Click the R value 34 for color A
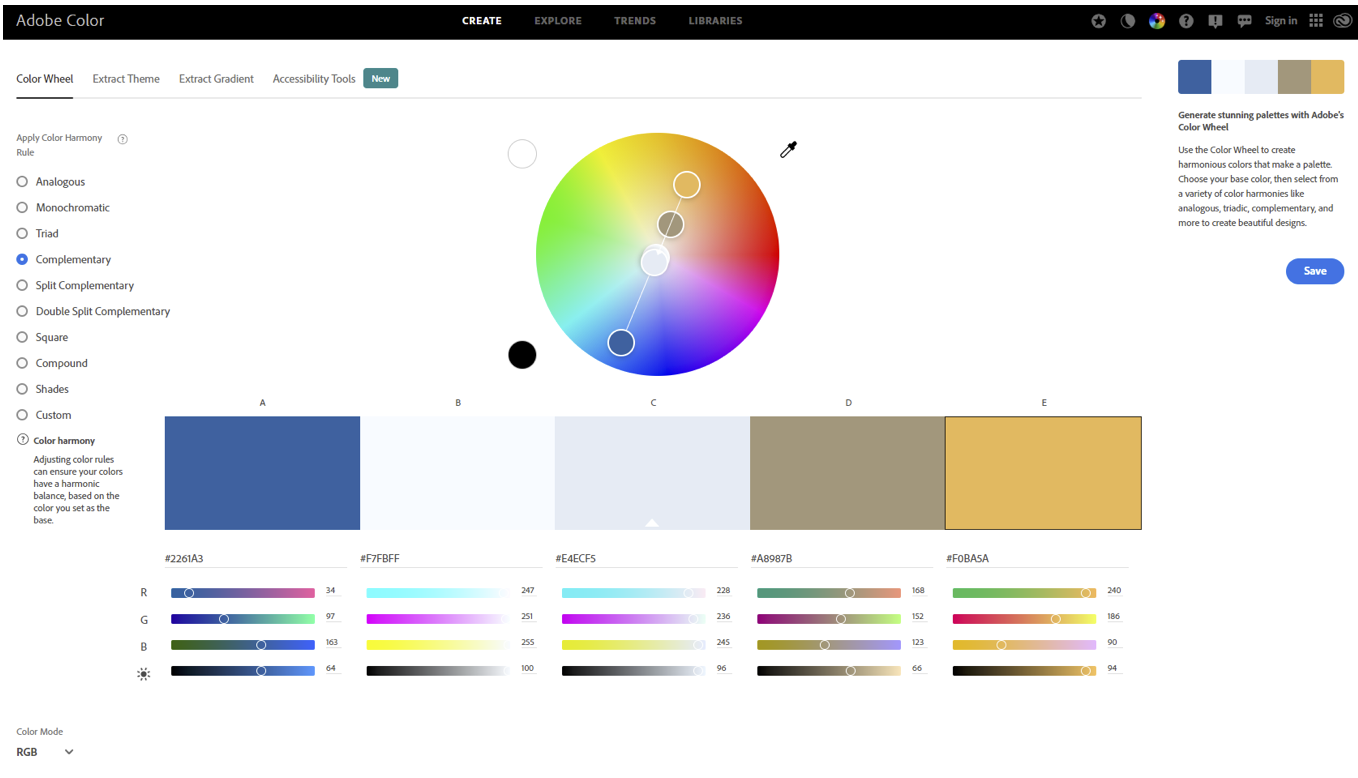 (331, 591)
